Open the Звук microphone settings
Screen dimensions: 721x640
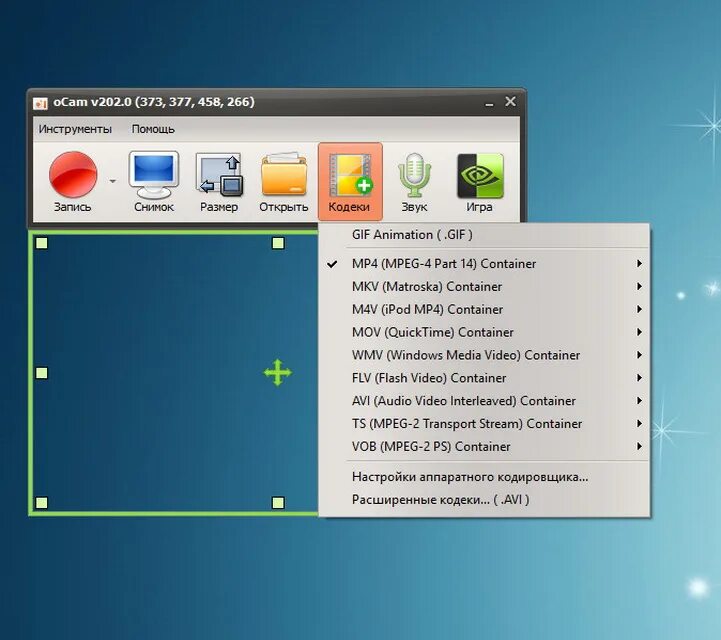pos(414,182)
